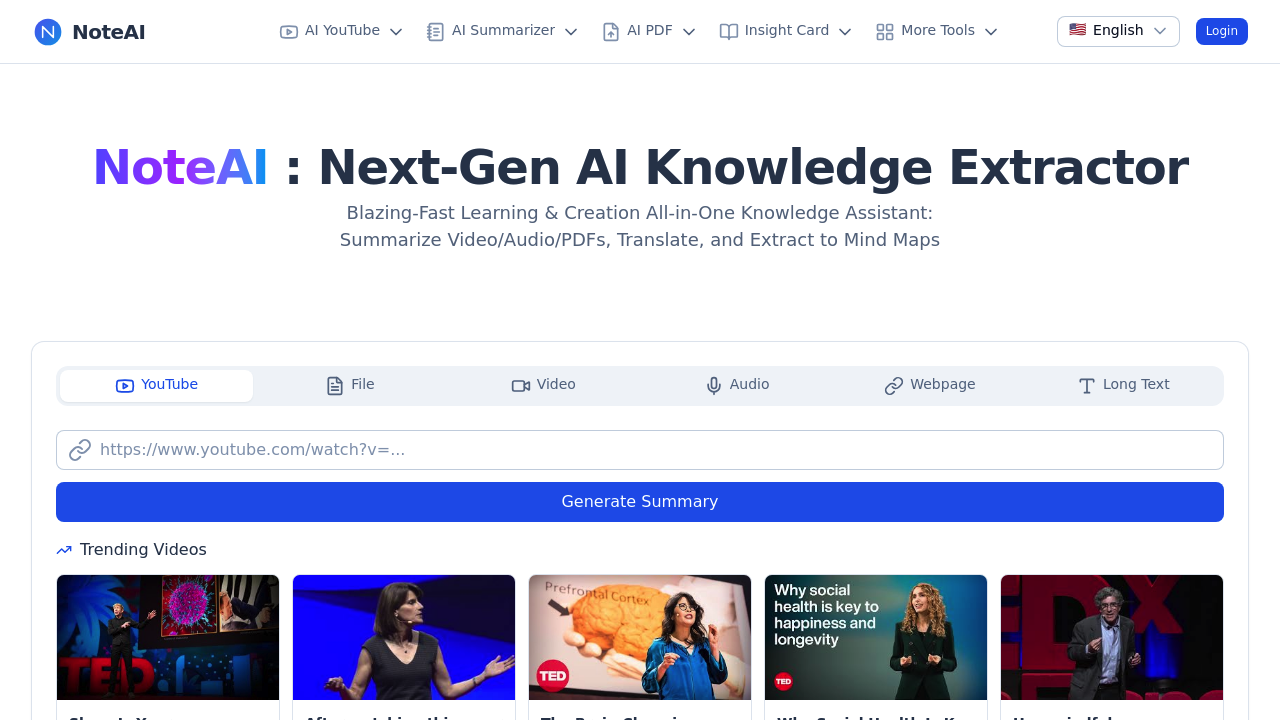The height and width of the screenshot is (720, 1280).
Task: Click the Login button
Action: point(1222,31)
